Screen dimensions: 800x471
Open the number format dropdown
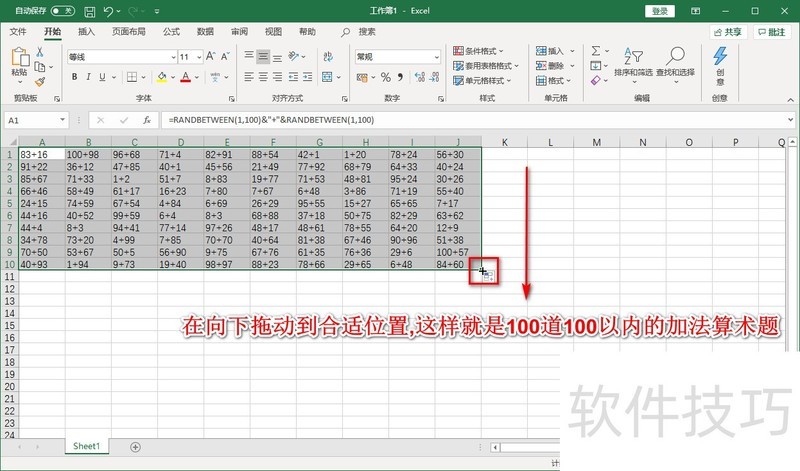[437, 57]
